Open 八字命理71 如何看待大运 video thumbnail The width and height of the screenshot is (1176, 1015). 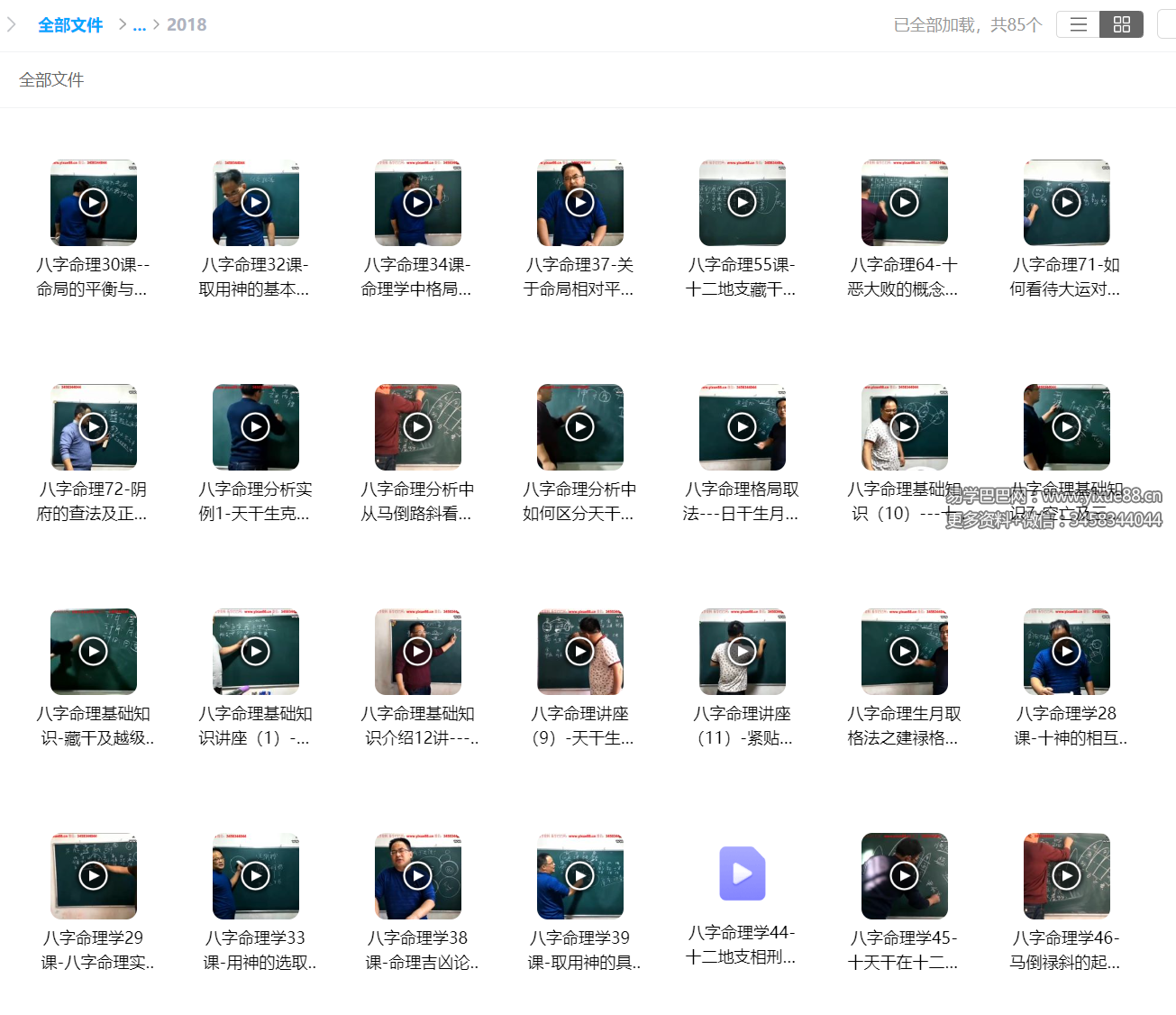pos(1067,203)
